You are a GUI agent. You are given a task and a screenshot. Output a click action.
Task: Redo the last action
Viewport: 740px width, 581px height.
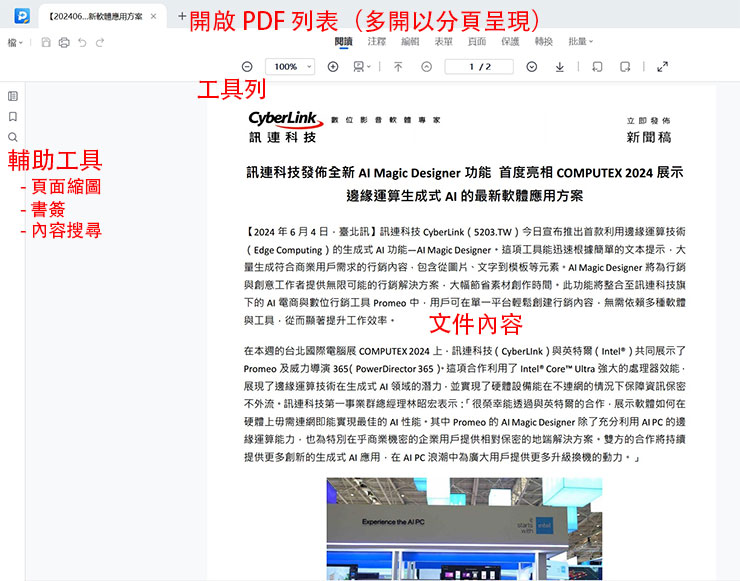[100, 42]
